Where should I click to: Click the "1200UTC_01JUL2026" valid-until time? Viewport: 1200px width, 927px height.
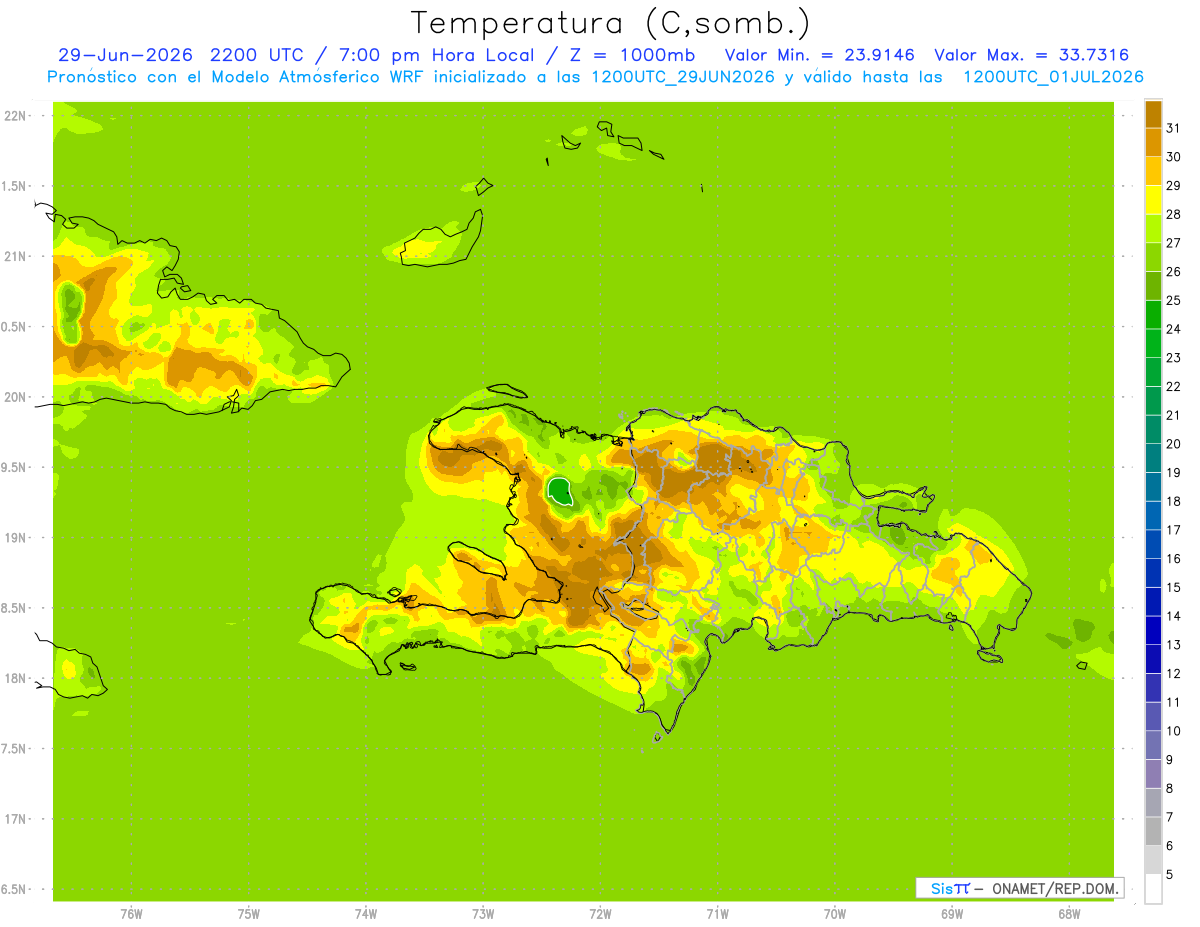[1054, 77]
